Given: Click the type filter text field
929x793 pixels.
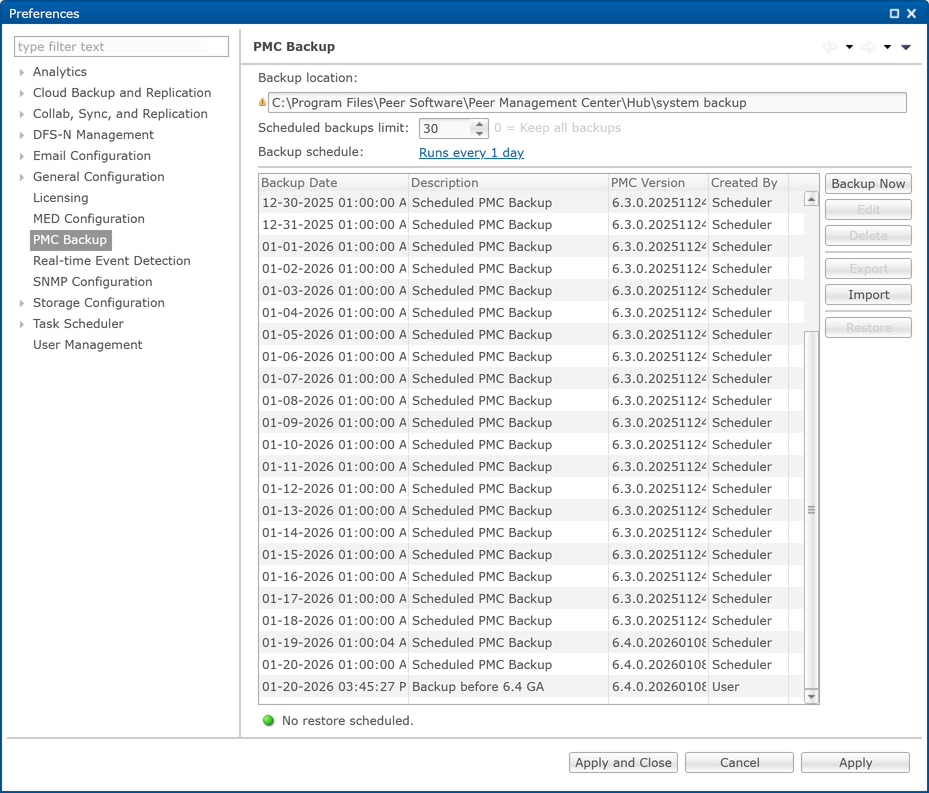Looking at the screenshot, I should 121,47.
